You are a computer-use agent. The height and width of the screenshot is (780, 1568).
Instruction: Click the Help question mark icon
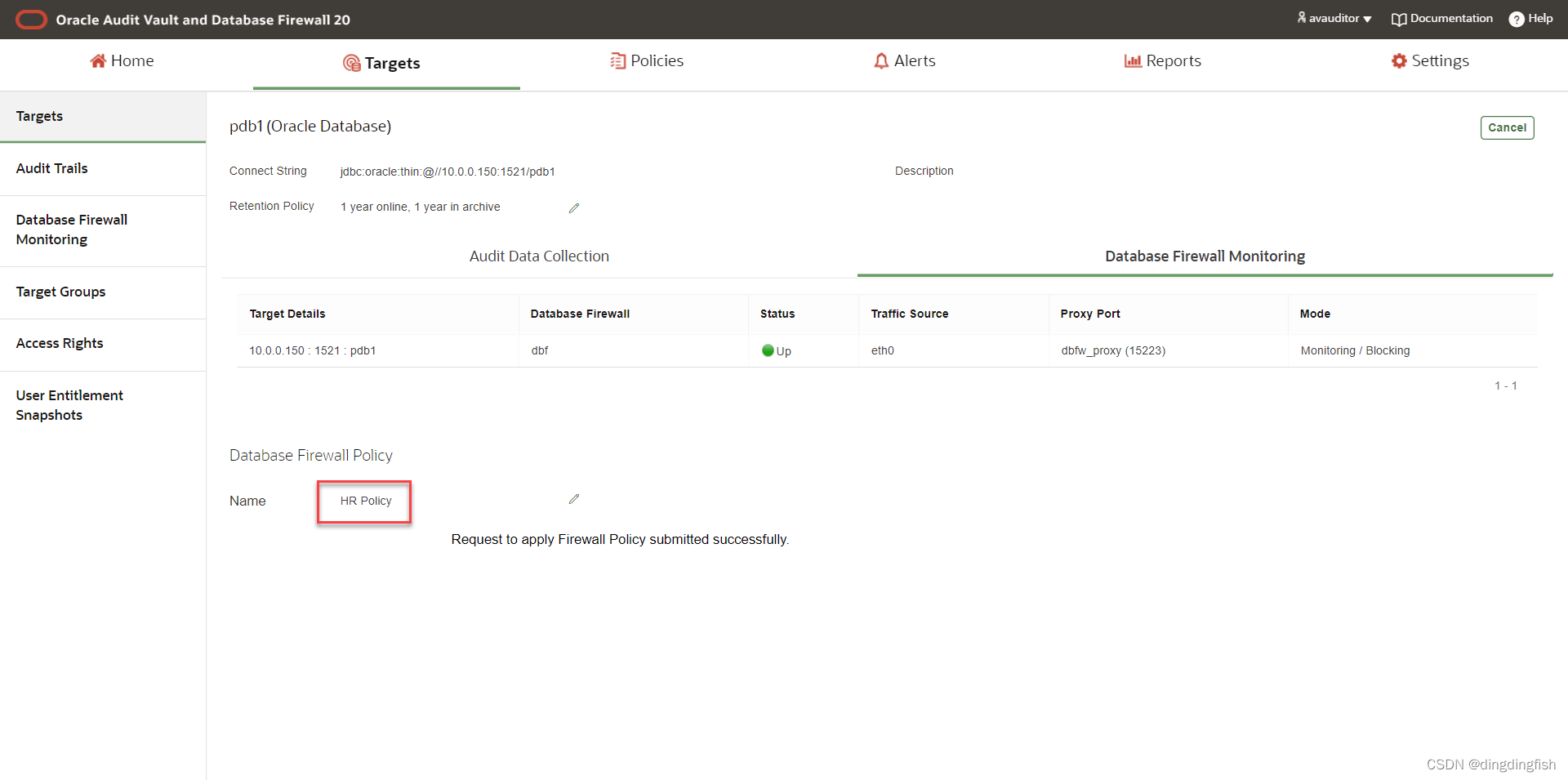click(1517, 19)
